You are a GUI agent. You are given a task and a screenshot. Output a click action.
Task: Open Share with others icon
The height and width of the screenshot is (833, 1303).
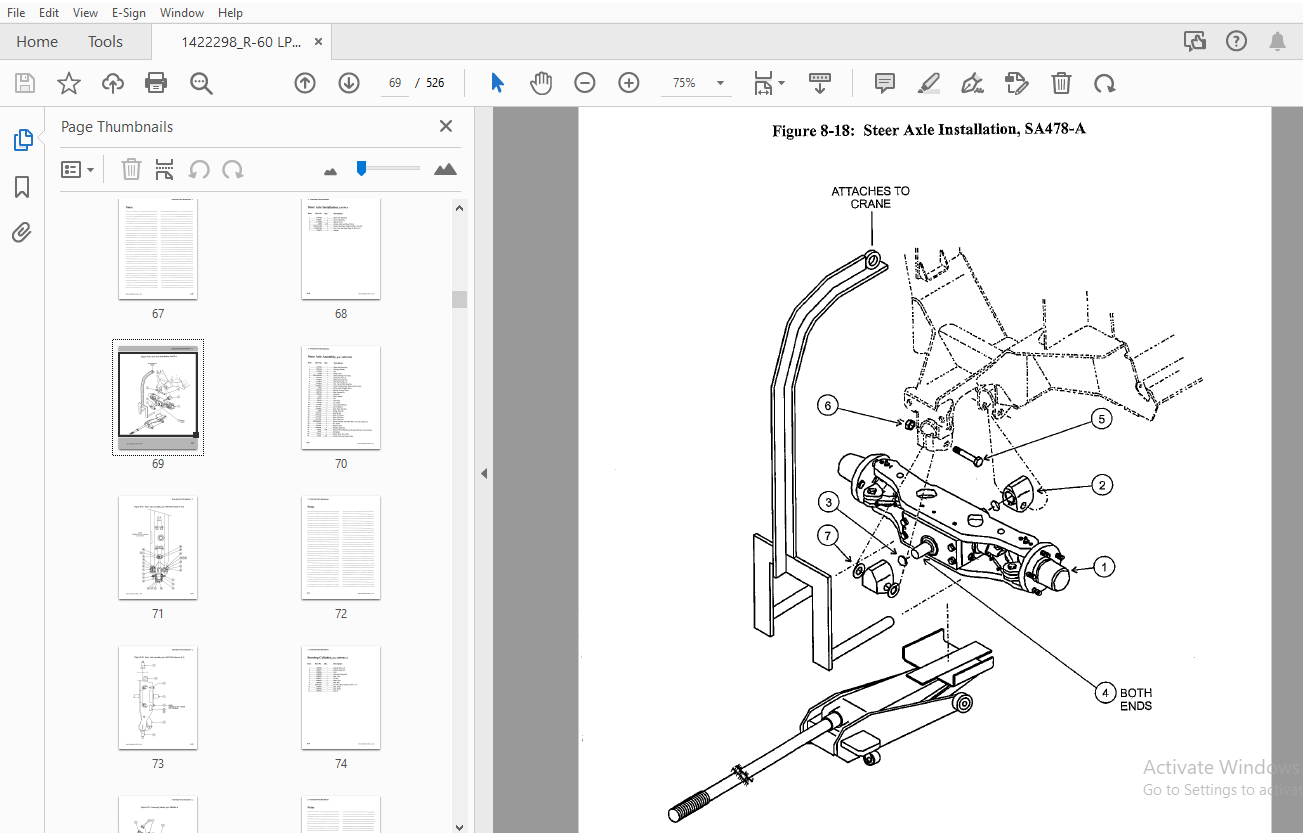[1194, 41]
